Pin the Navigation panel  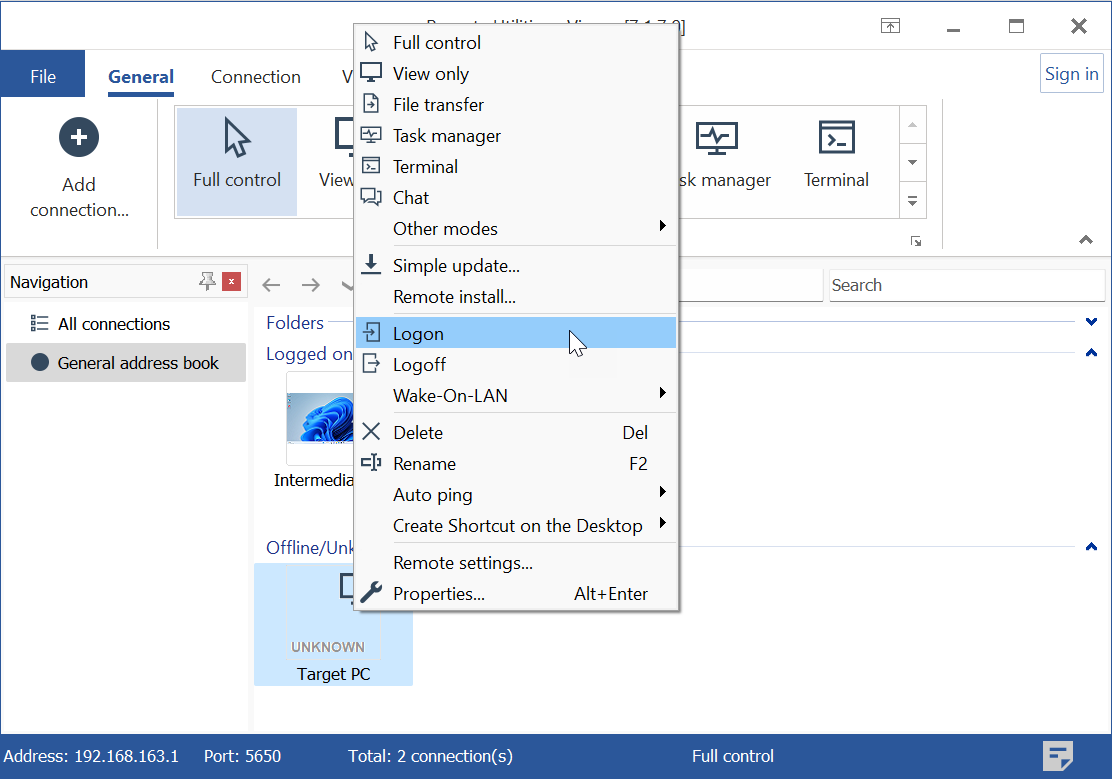tap(207, 282)
